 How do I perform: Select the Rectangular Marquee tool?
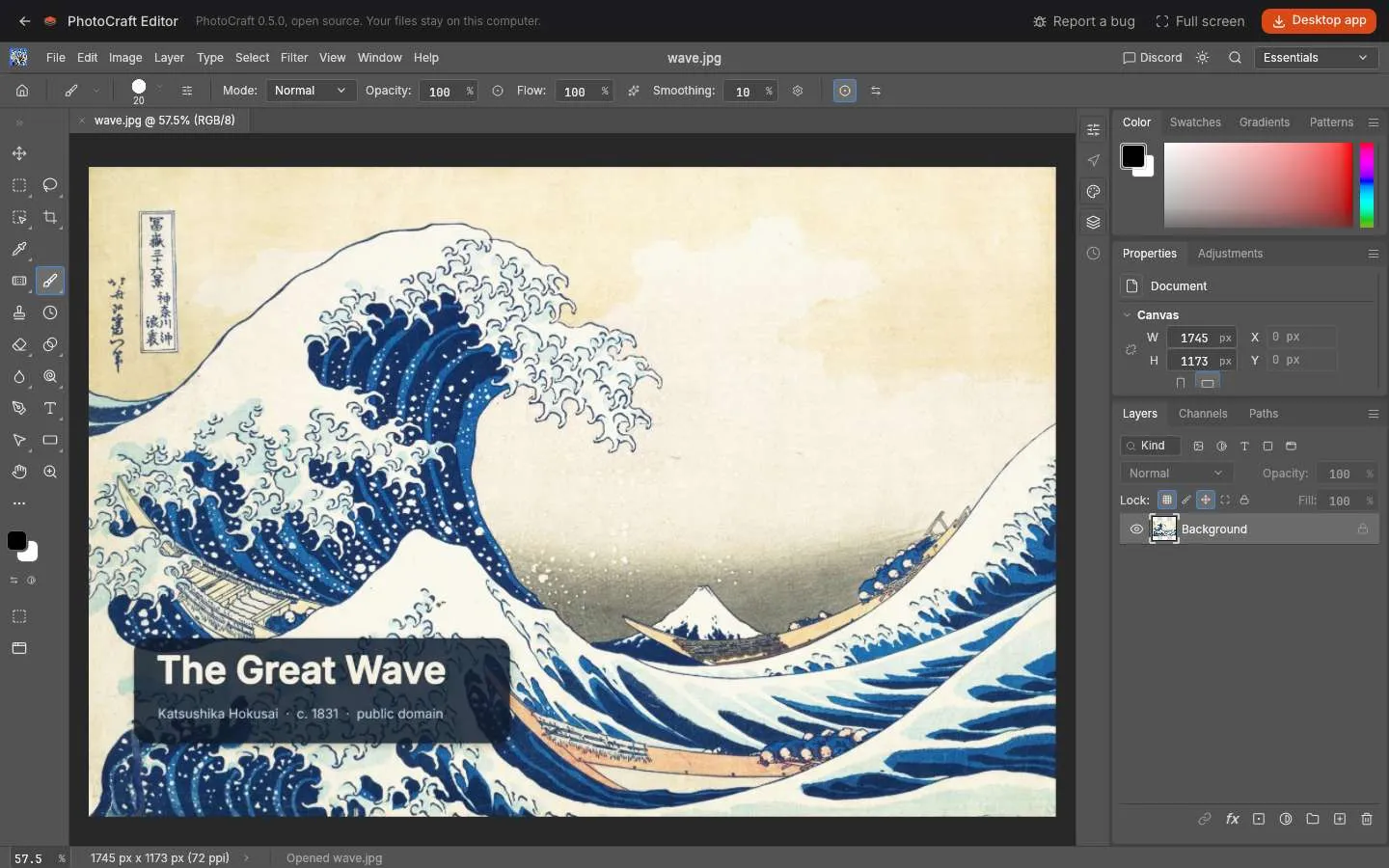point(19,185)
